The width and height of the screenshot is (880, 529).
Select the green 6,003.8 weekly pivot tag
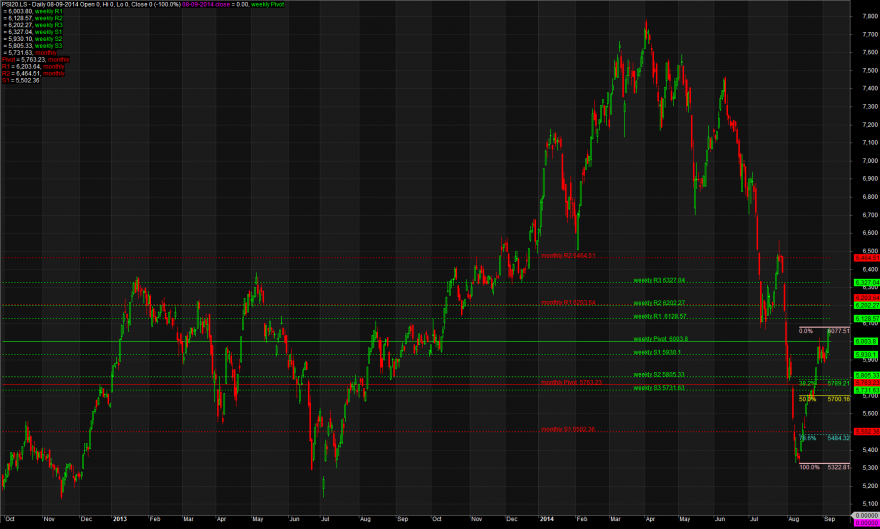point(866,341)
